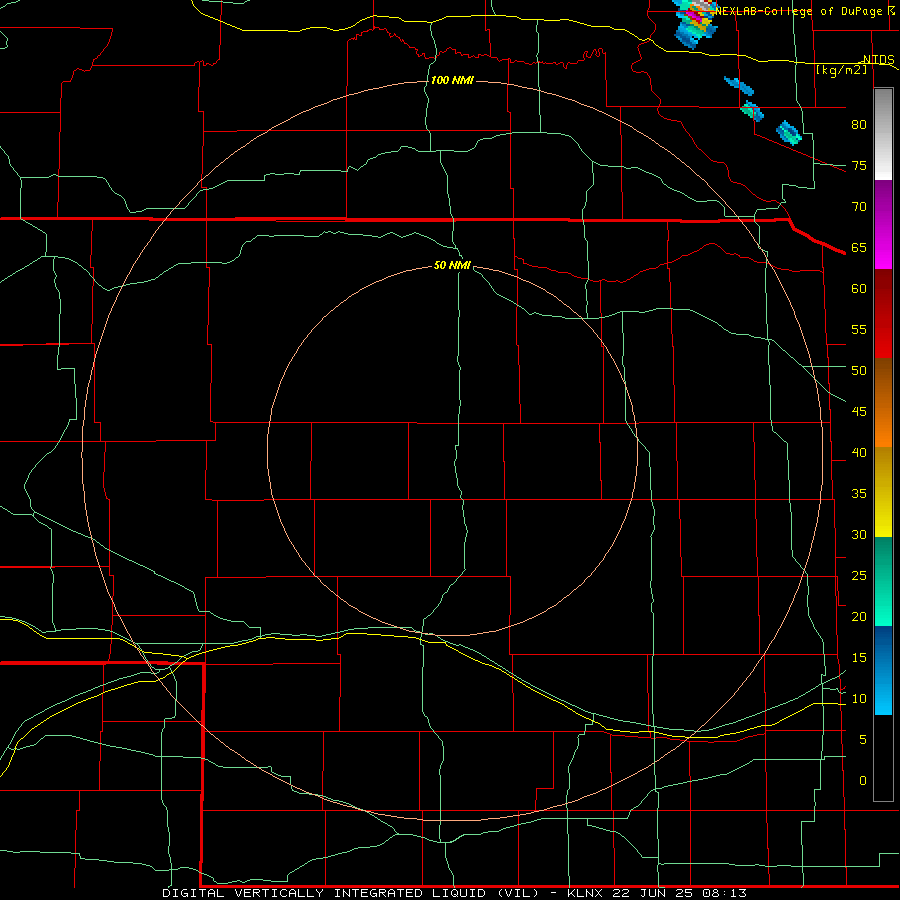Click the KLNX radar site identifier

(585, 893)
